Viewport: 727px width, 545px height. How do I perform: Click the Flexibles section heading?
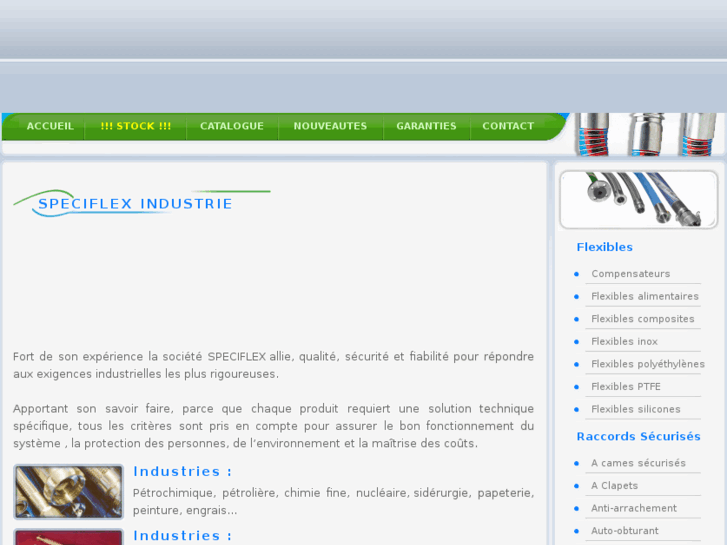coord(605,247)
